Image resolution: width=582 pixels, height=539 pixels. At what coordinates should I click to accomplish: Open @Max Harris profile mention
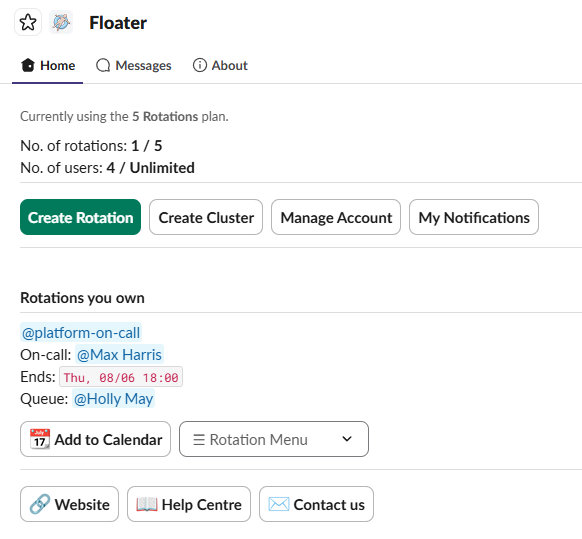coord(119,355)
